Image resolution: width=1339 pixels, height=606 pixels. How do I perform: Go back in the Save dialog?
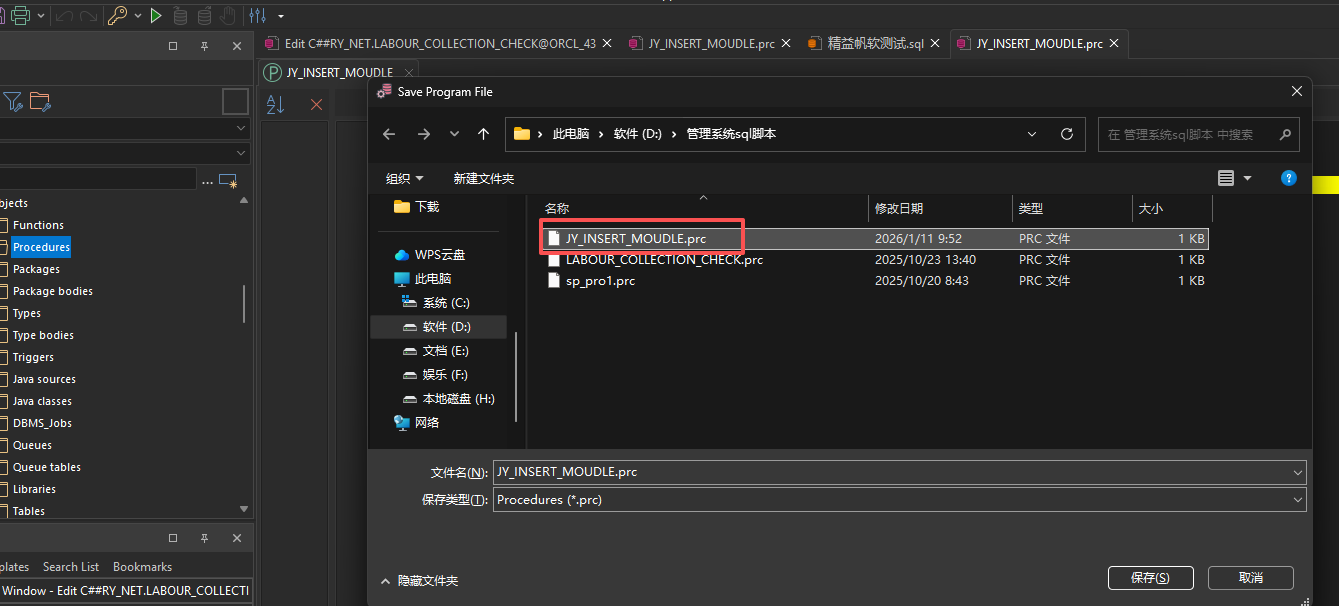click(389, 134)
